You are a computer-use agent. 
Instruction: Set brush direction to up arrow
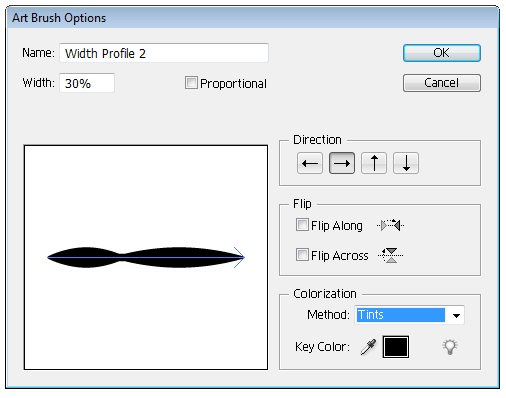[x=374, y=163]
